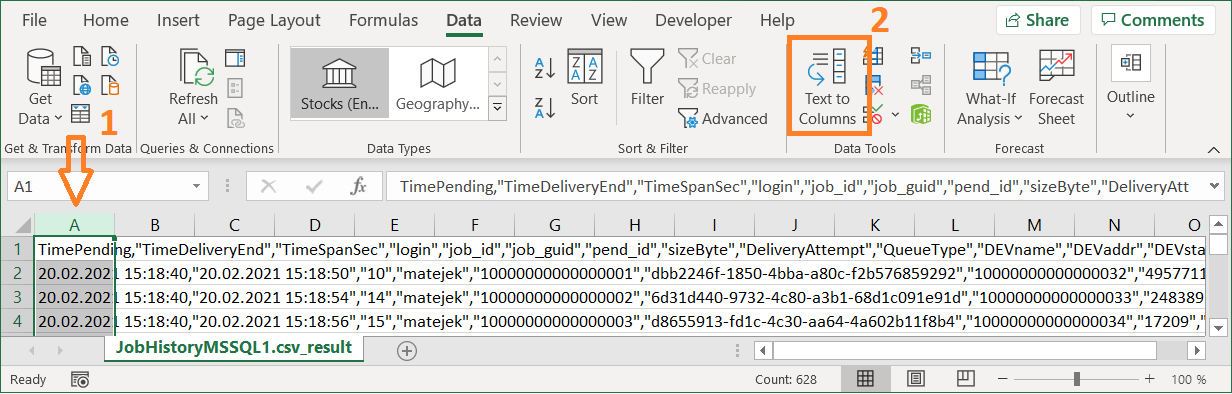1232x394 pixels.
Task: Switch to Normal view
Action: click(x=866, y=379)
